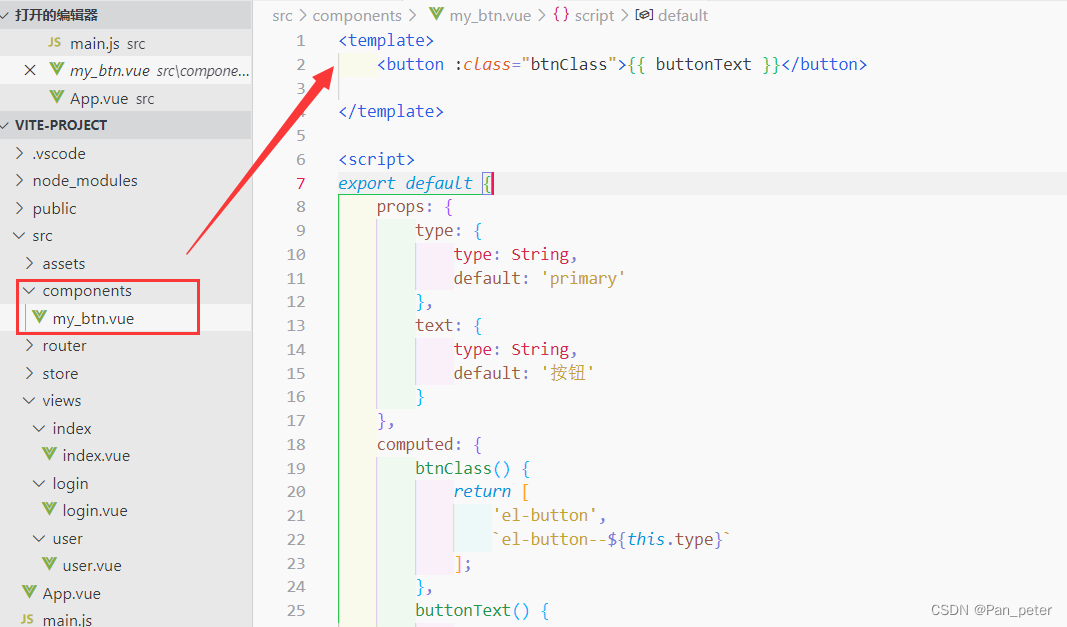Click 'text:' prop name on line 13

point(439,325)
